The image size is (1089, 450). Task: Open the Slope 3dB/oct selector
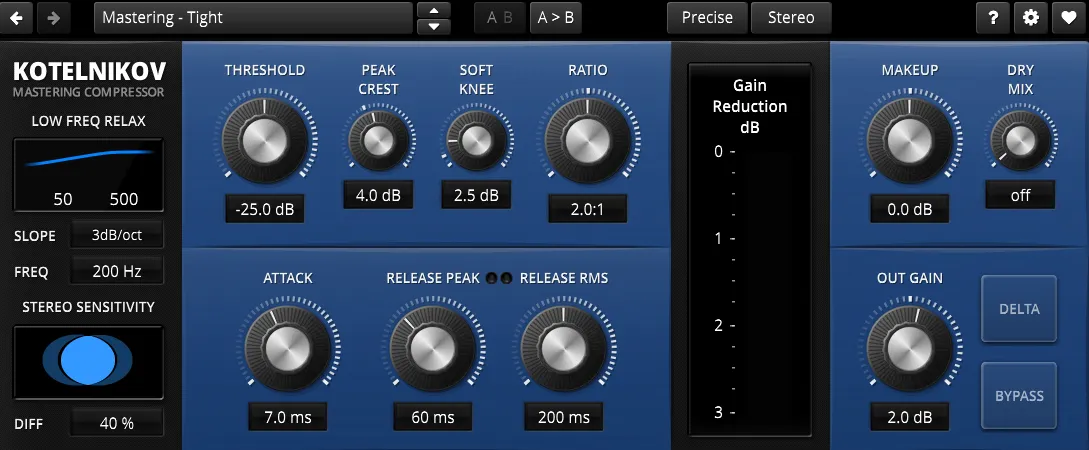tap(117, 235)
